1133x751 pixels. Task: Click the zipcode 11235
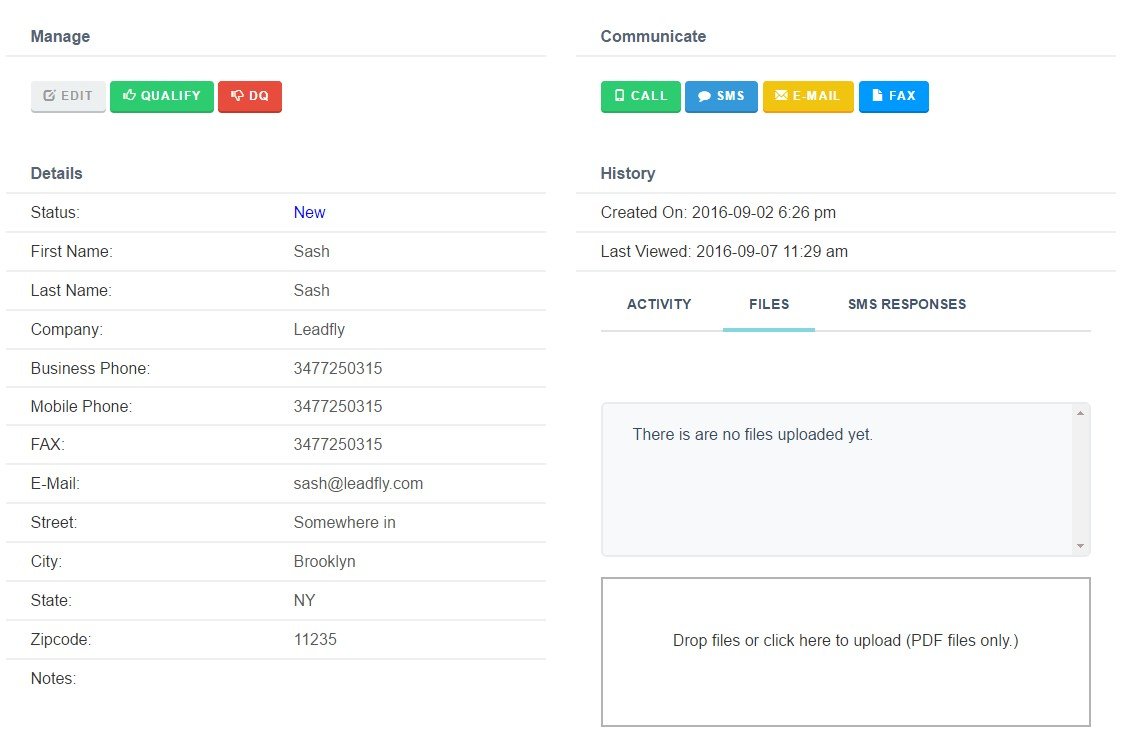(x=315, y=640)
